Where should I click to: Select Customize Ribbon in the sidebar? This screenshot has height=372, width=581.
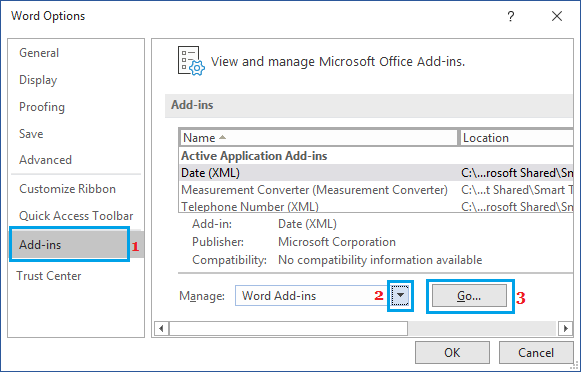[x=67, y=189]
